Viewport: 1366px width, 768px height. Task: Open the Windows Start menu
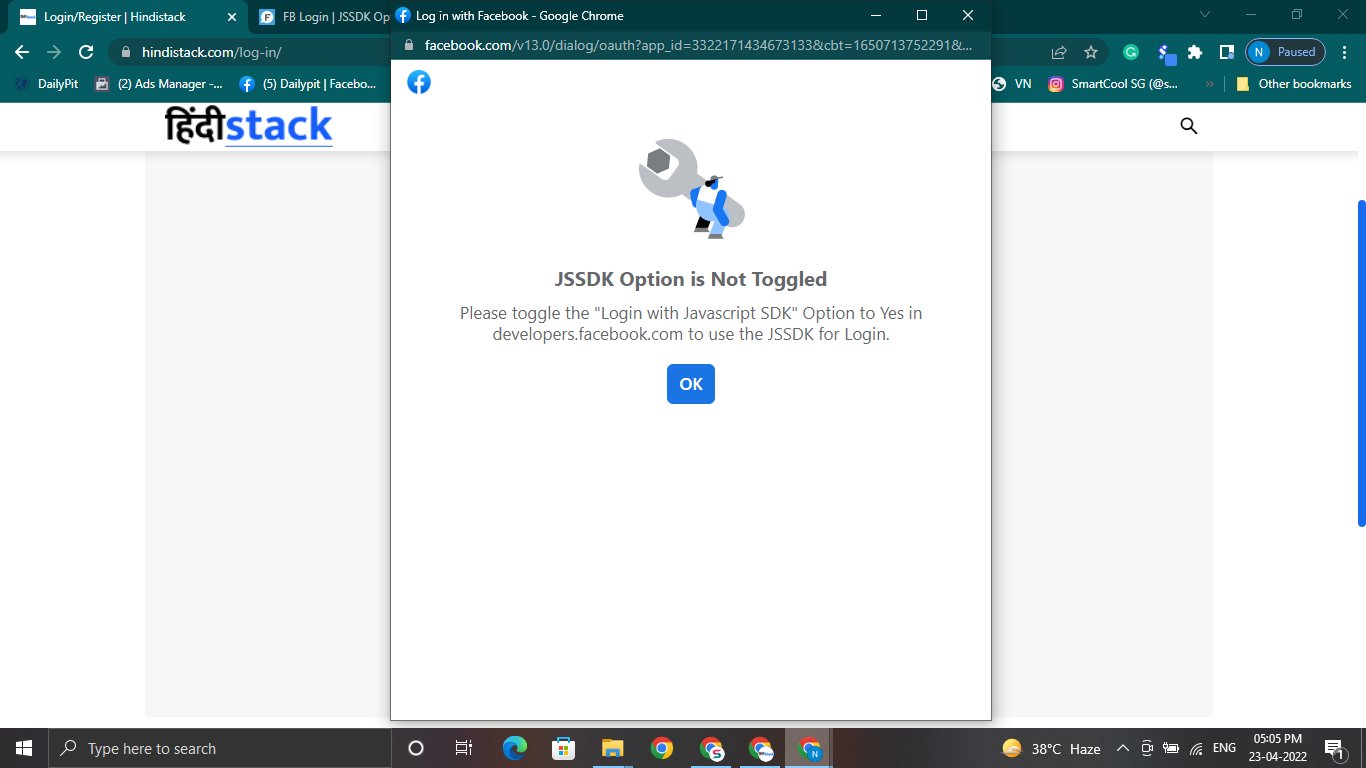(24, 748)
